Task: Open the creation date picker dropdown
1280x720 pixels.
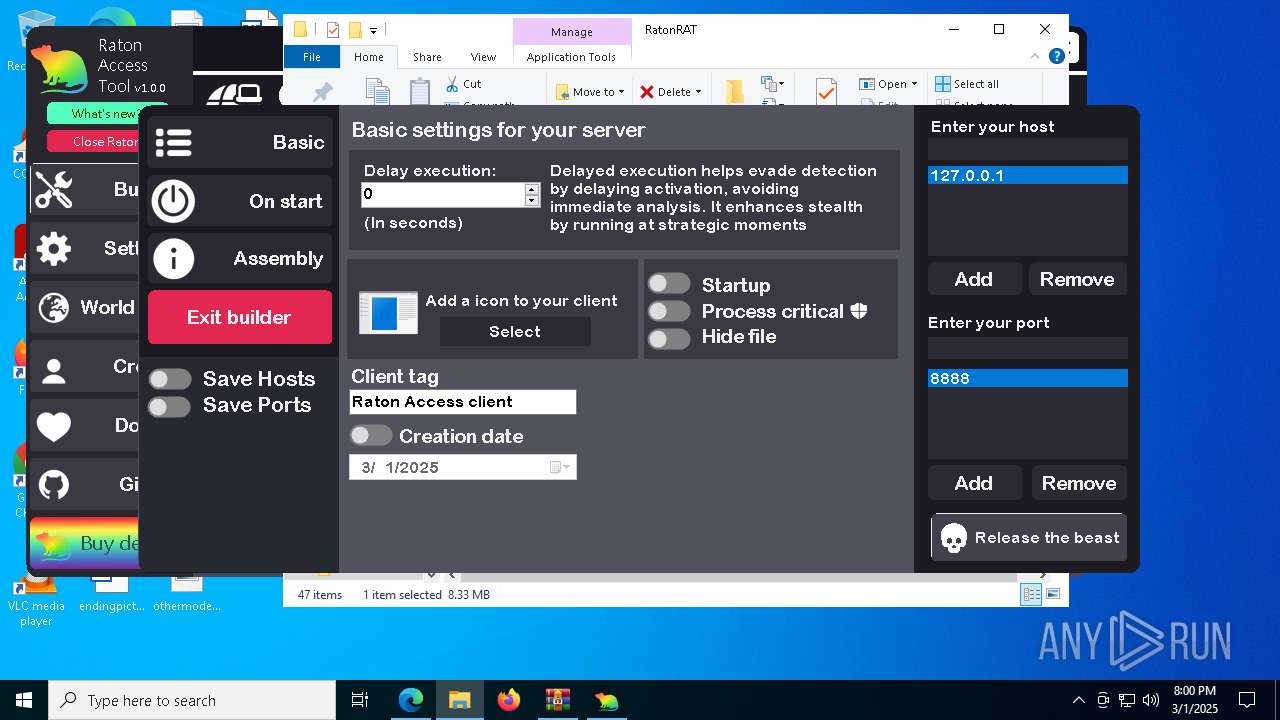Action: click(x=561, y=467)
